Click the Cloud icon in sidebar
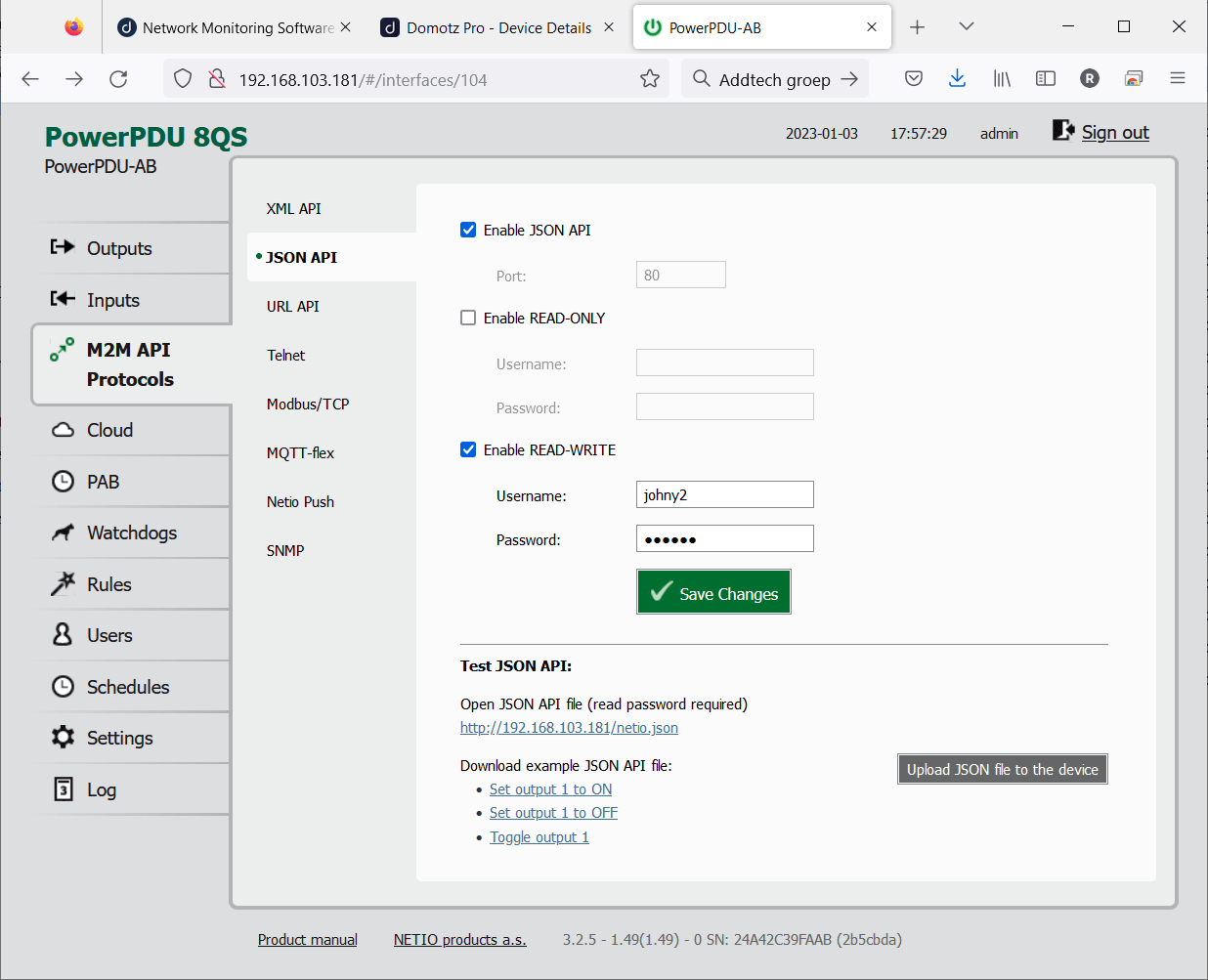The height and width of the screenshot is (980, 1208). pos(63,430)
